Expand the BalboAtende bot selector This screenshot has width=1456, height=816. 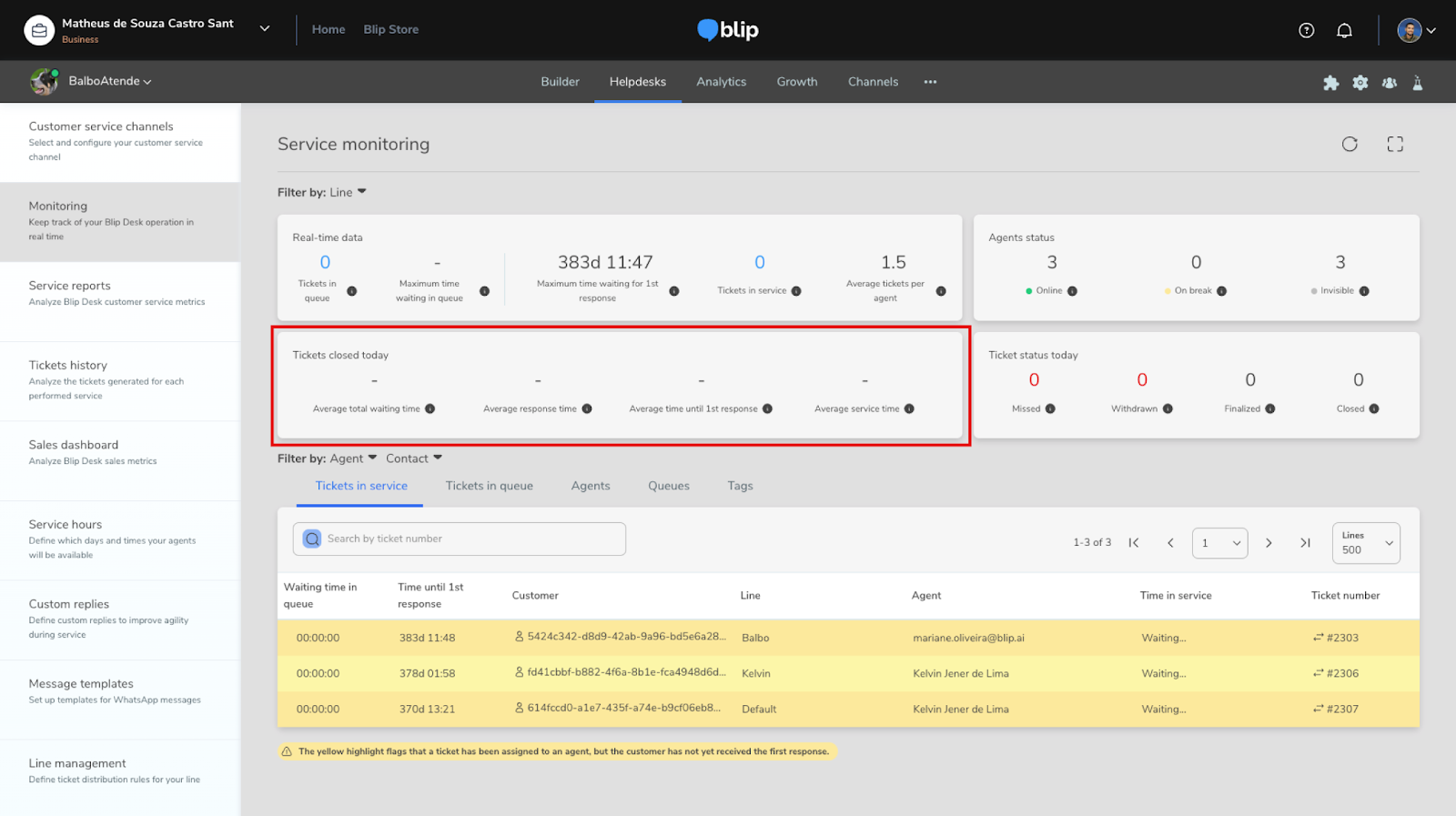pyautogui.click(x=109, y=81)
